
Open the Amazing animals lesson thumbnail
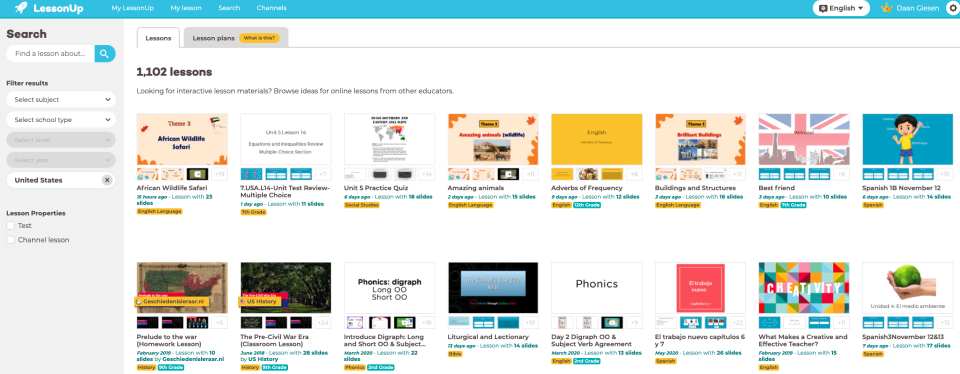(x=493, y=139)
